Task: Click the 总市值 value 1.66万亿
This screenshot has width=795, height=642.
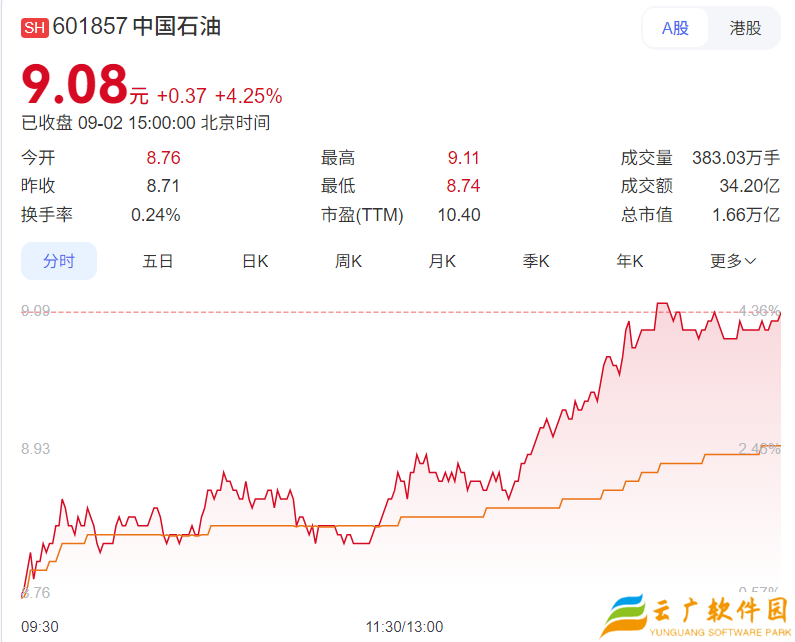Action: (x=746, y=215)
